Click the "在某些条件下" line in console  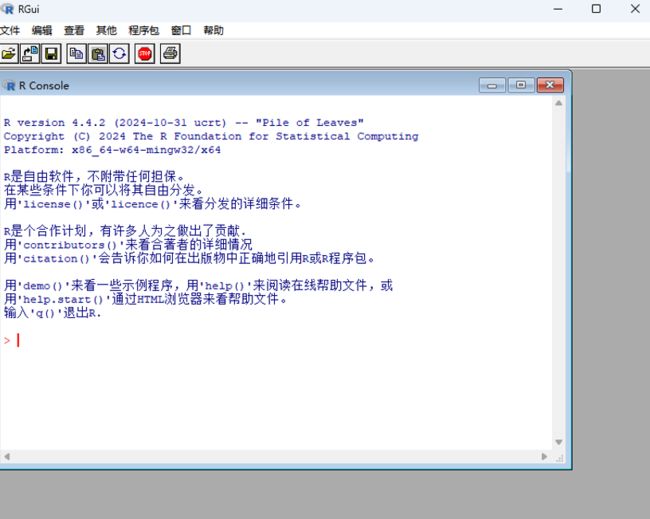(104, 190)
